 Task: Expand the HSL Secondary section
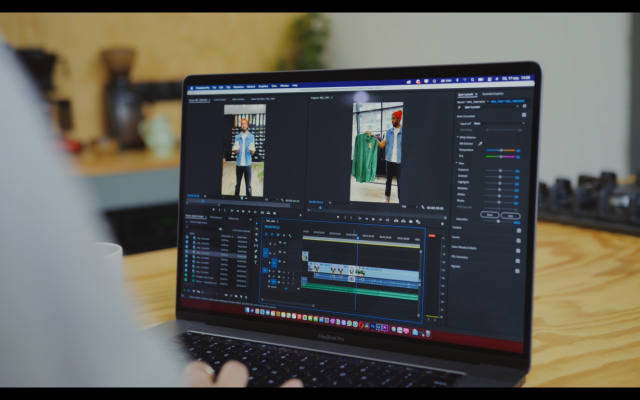pyautogui.click(x=460, y=257)
